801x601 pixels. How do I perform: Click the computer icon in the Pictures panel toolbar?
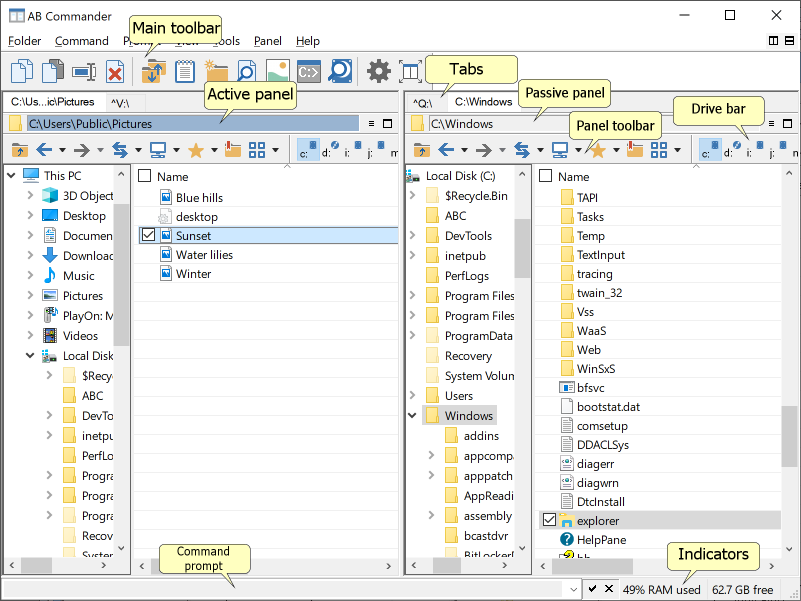(x=158, y=150)
